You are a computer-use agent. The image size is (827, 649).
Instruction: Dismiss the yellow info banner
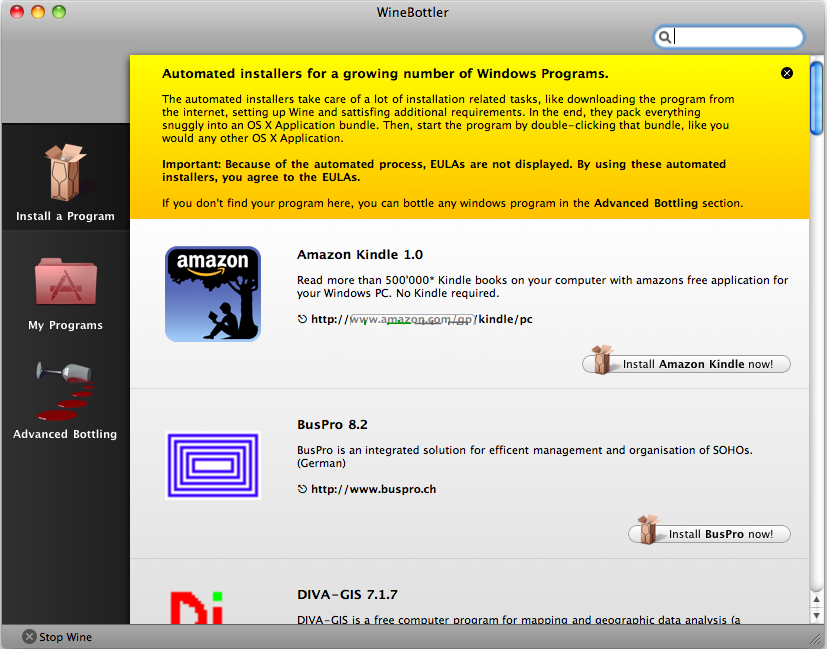[x=787, y=73]
